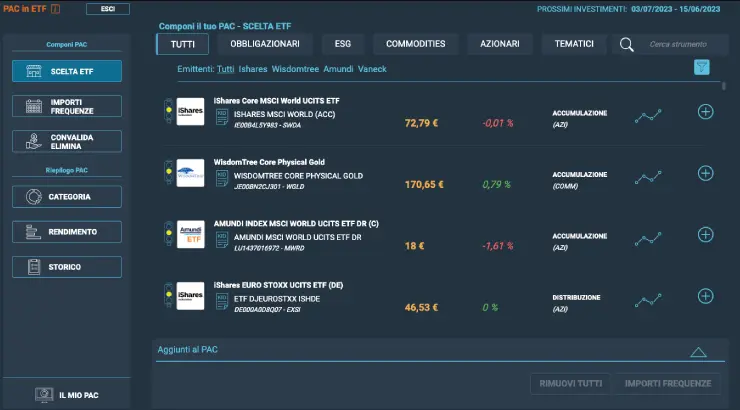Image resolution: width=740 pixels, height=410 pixels.
Task: Switch to AZIONARI tab
Action: tap(500, 44)
